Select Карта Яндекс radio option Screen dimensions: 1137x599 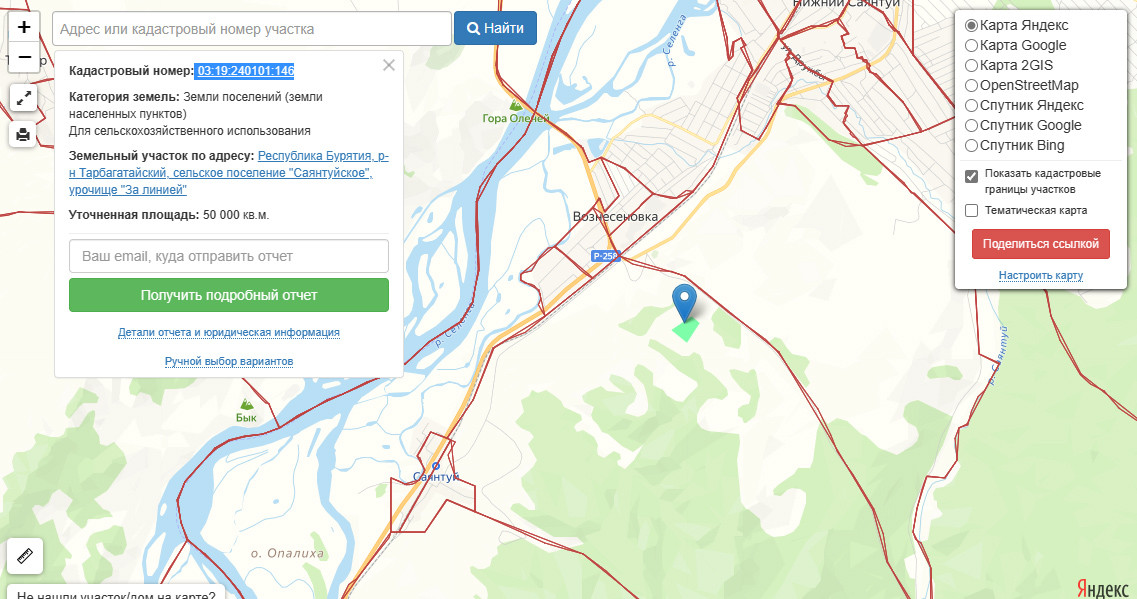972,25
